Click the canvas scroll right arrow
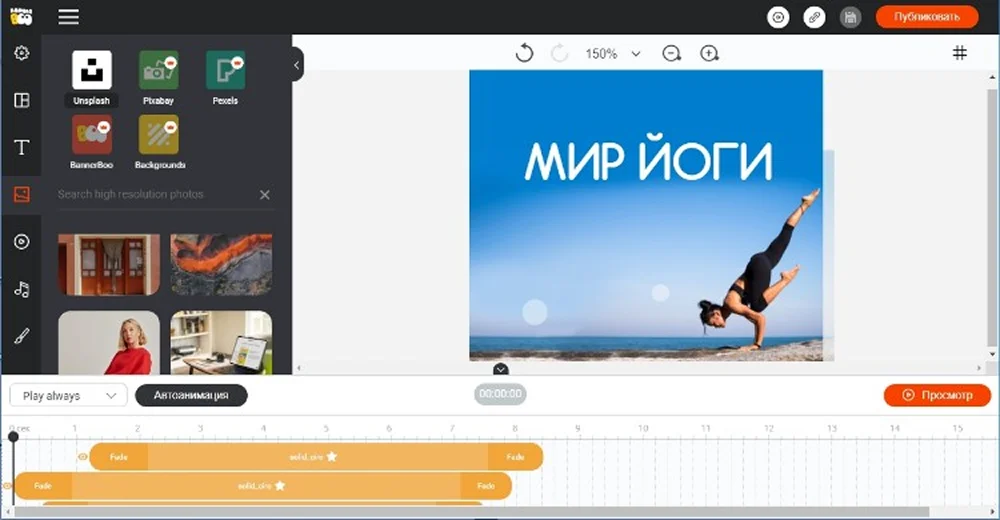Viewport: 1000px width, 520px height. (979, 368)
